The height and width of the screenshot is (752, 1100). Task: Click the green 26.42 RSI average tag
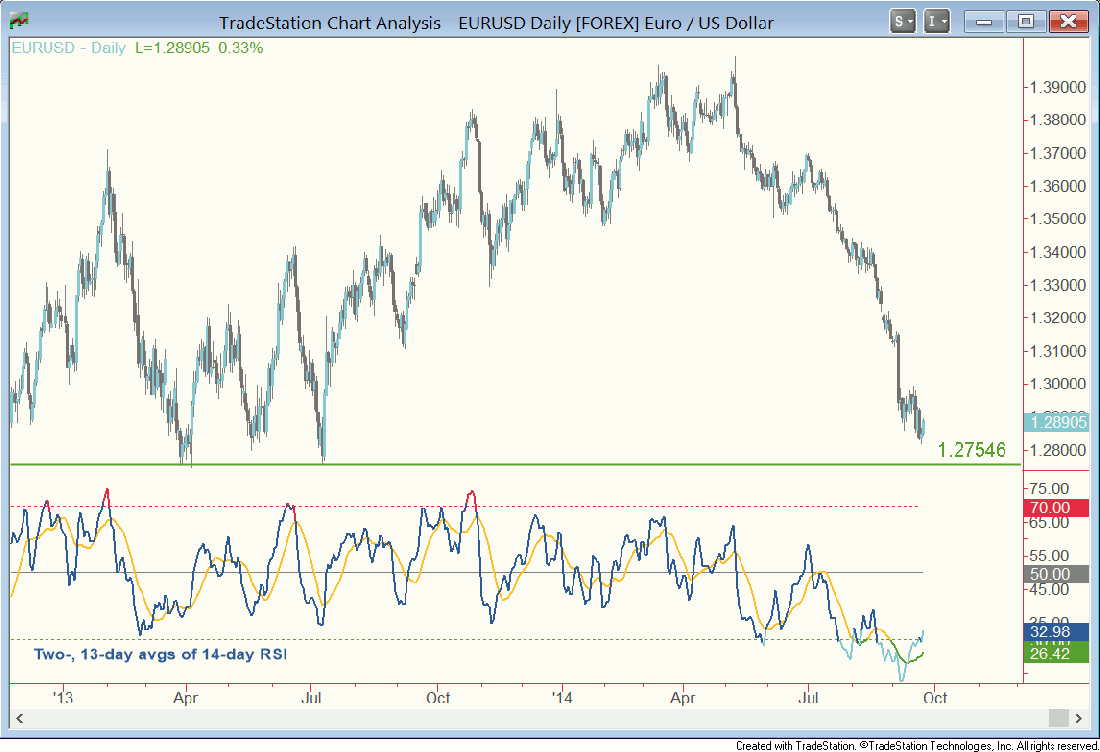[1059, 653]
